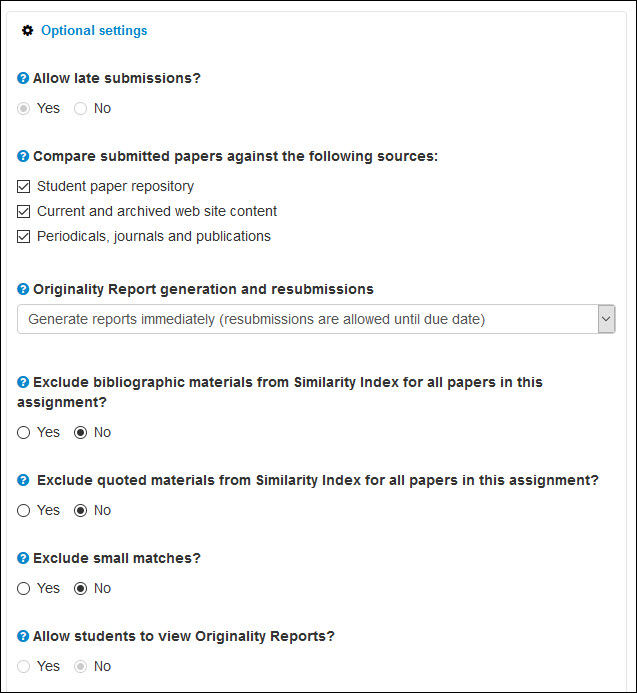Show help for Exclude quoted materials
Viewport: 637px width, 693px height.
23,481
